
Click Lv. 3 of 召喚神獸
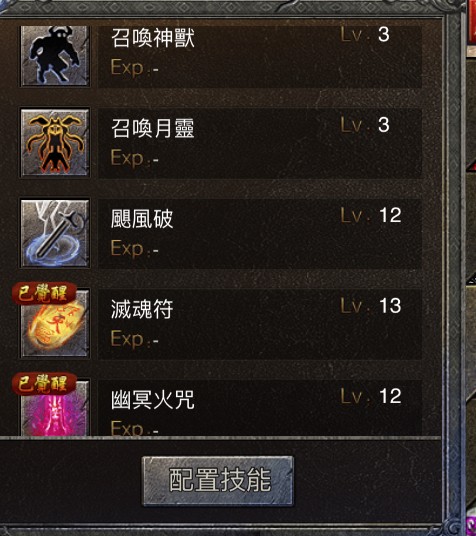click(365, 35)
